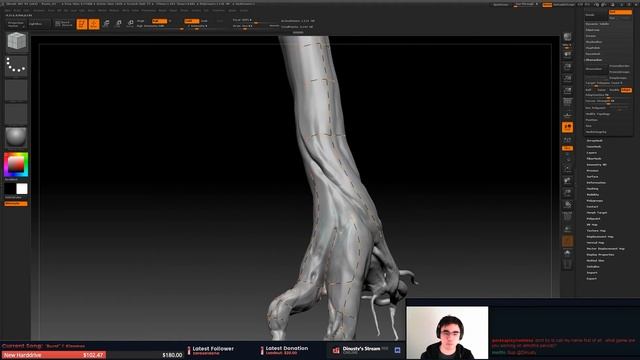Viewport: 640px width, 360px height.
Task: Toggle Transp transparency button
Action: [x=567, y=229]
